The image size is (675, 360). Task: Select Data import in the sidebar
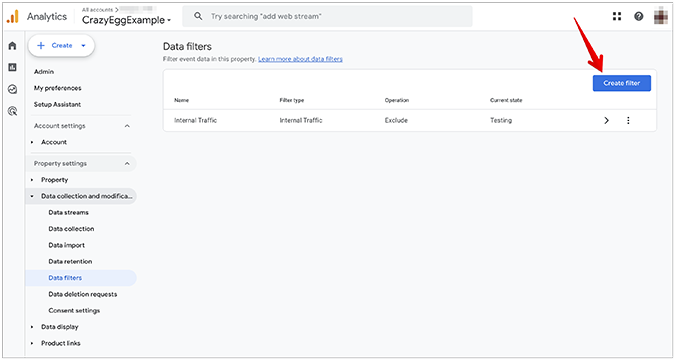[67, 245]
